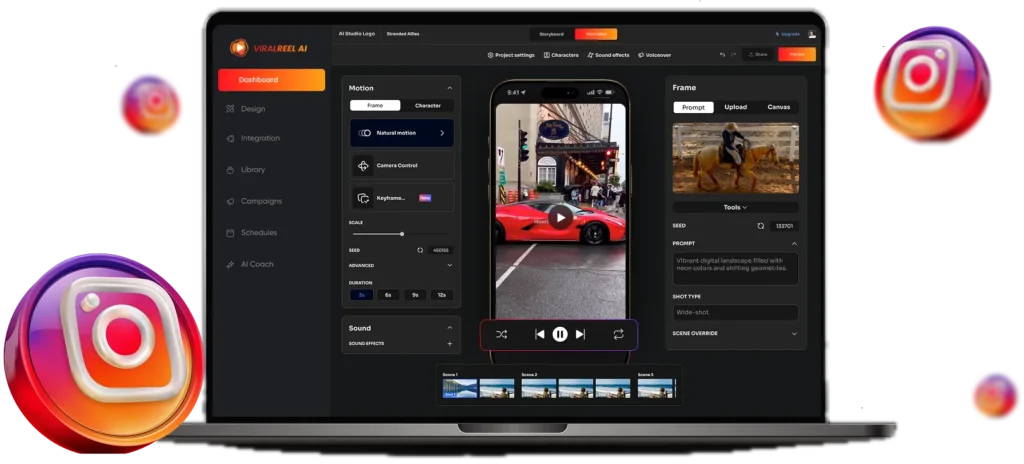Open Design from the sidebar
The image size is (1024, 464).
click(253, 109)
